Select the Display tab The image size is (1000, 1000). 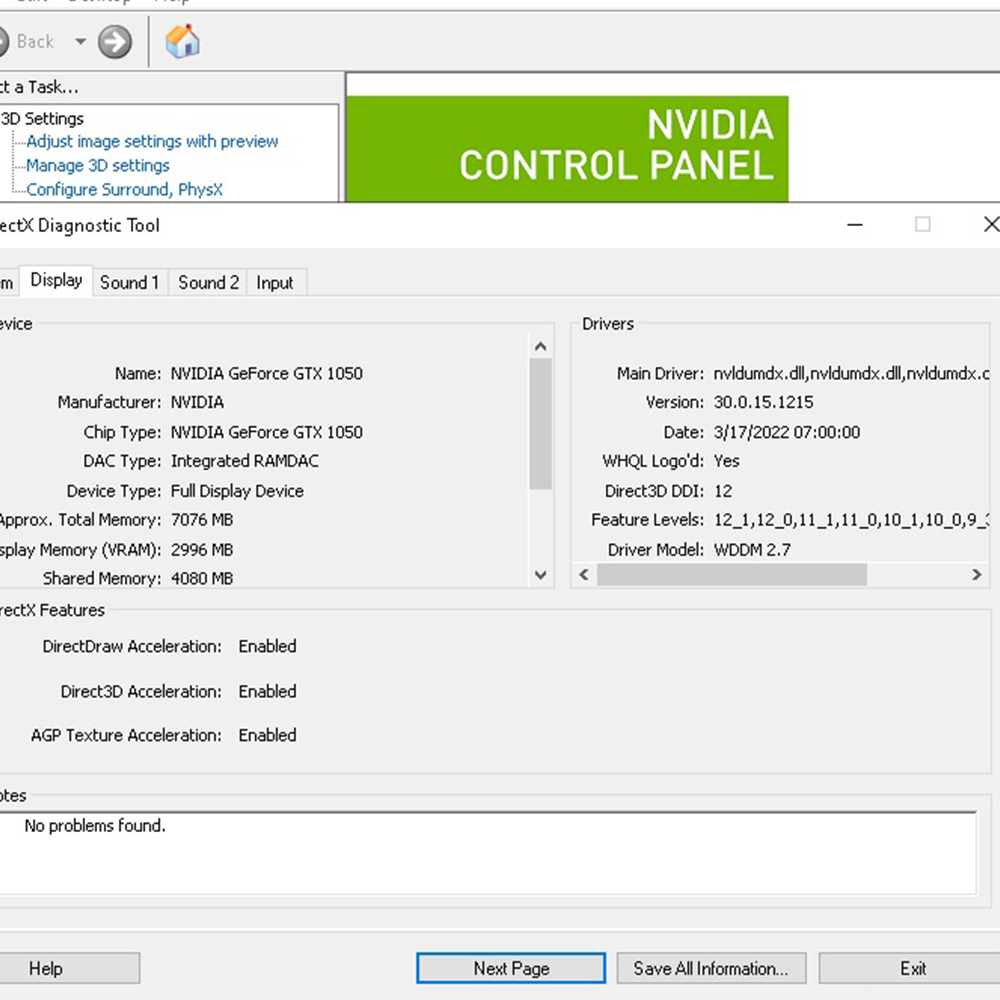pyautogui.click(x=56, y=281)
